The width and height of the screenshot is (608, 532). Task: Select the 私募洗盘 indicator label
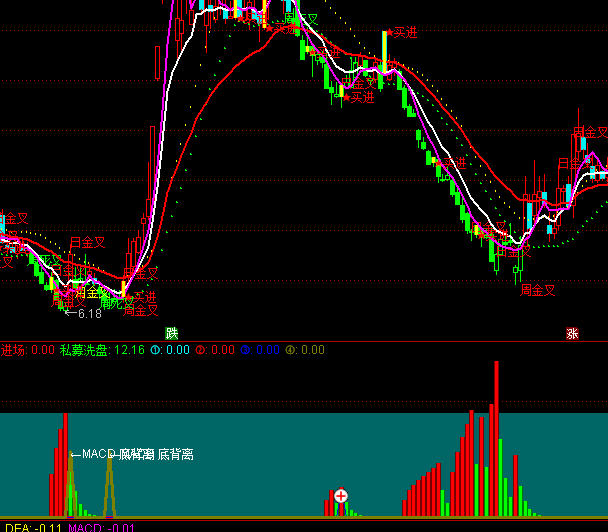84,350
